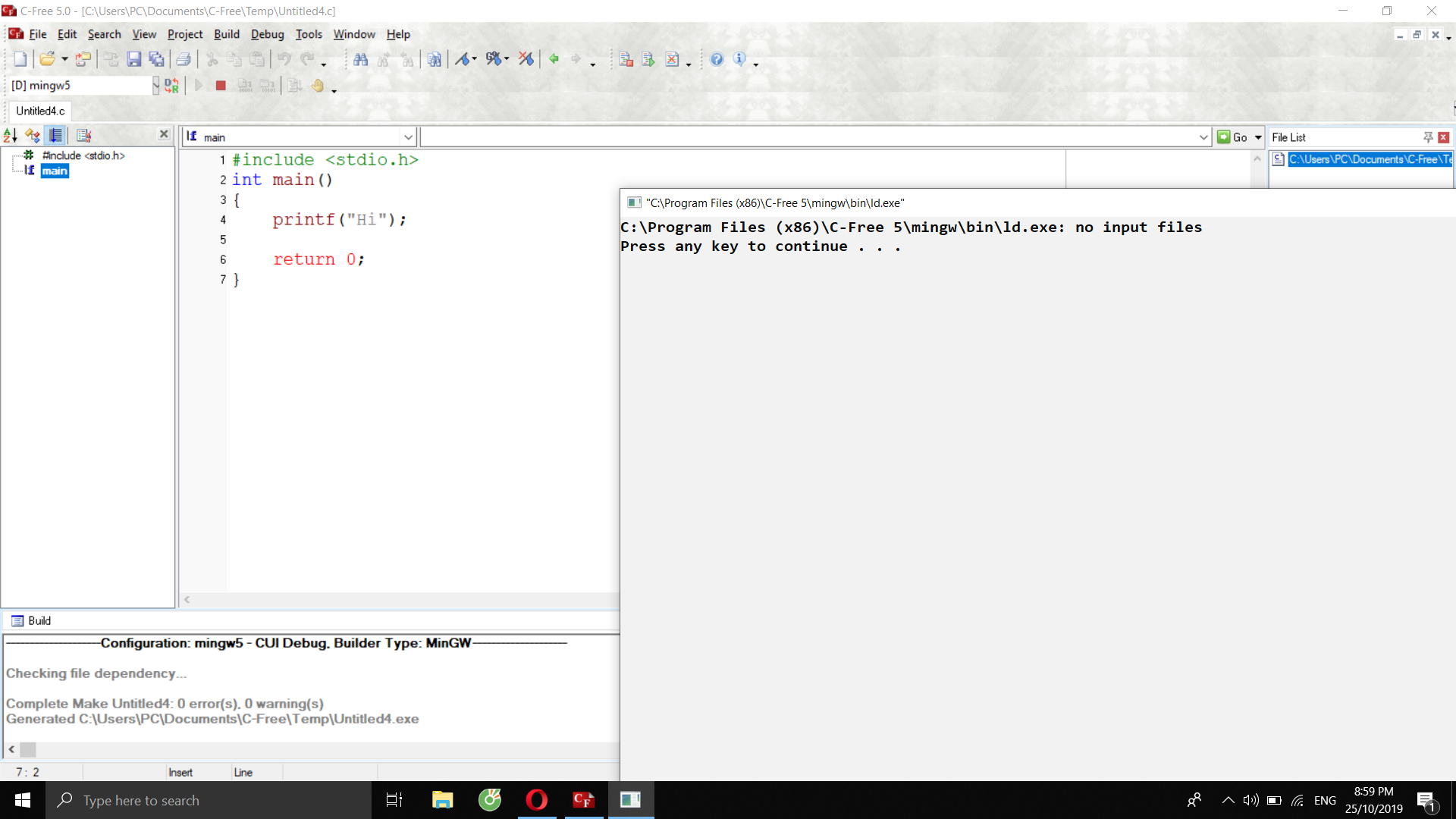Toggle the highlighted symbol list view button
The height and width of the screenshot is (819, 1456).
click(x=56, y=135)
